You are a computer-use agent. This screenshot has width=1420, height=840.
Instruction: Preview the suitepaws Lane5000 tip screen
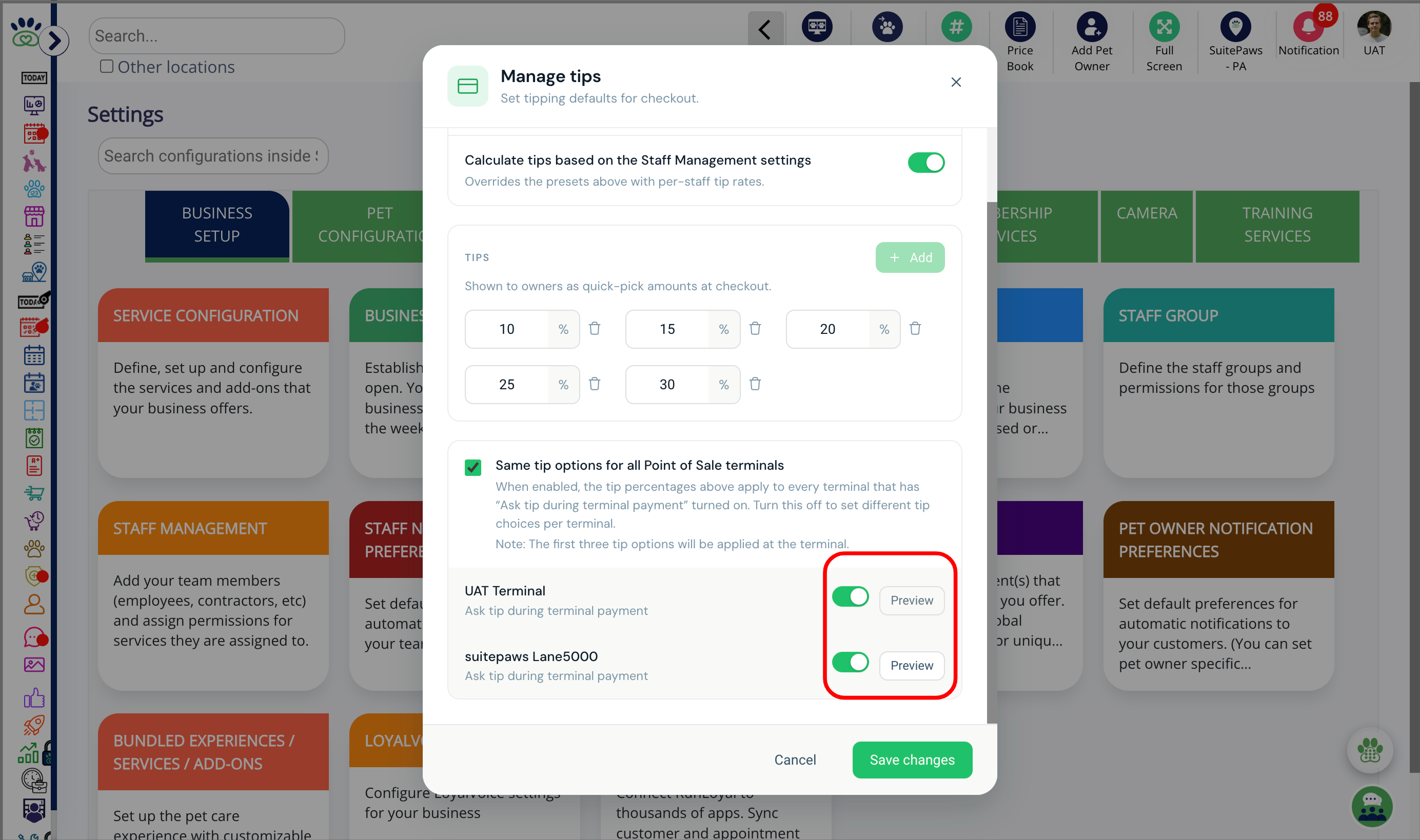click(x=912, y=665)
